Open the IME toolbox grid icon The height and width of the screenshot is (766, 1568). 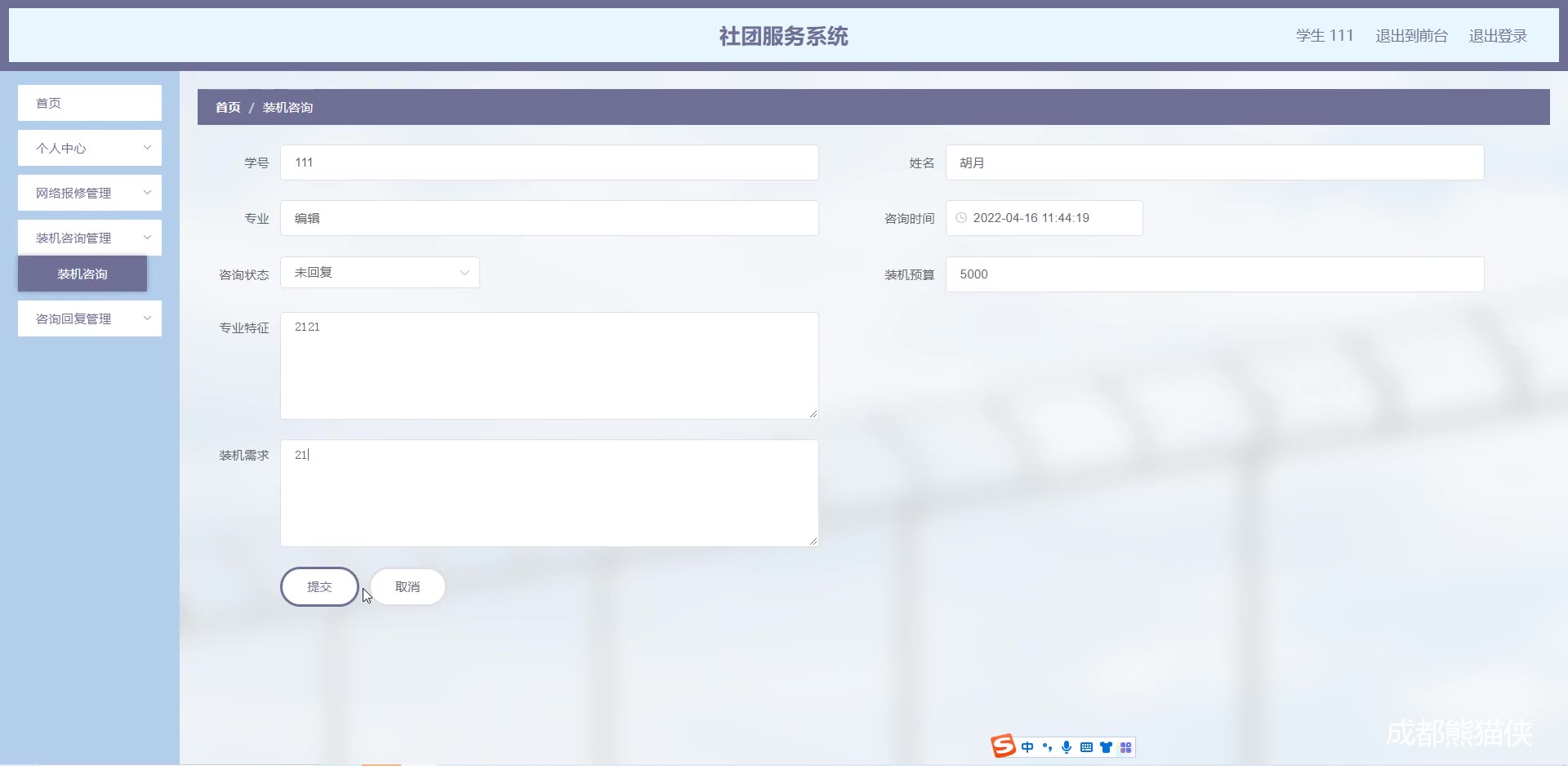click(1125, 747)
